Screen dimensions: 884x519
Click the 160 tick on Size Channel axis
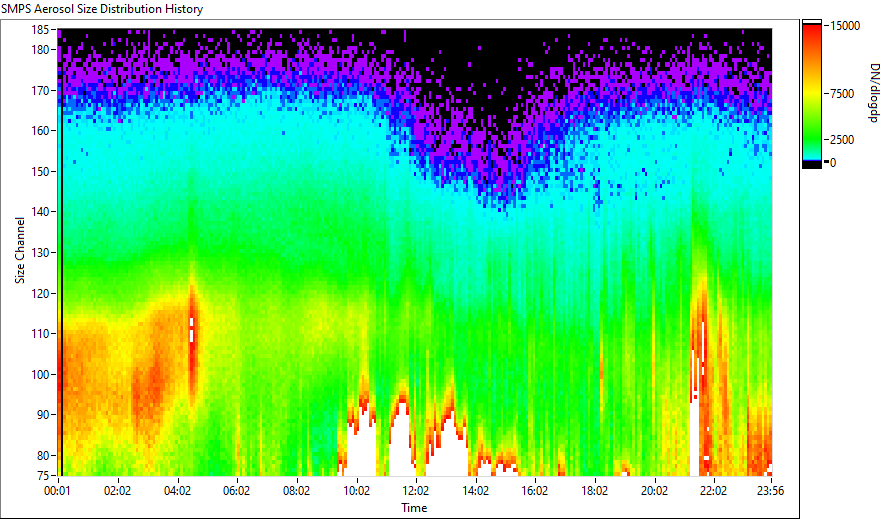pyautogui.click(x=42, y=131)
